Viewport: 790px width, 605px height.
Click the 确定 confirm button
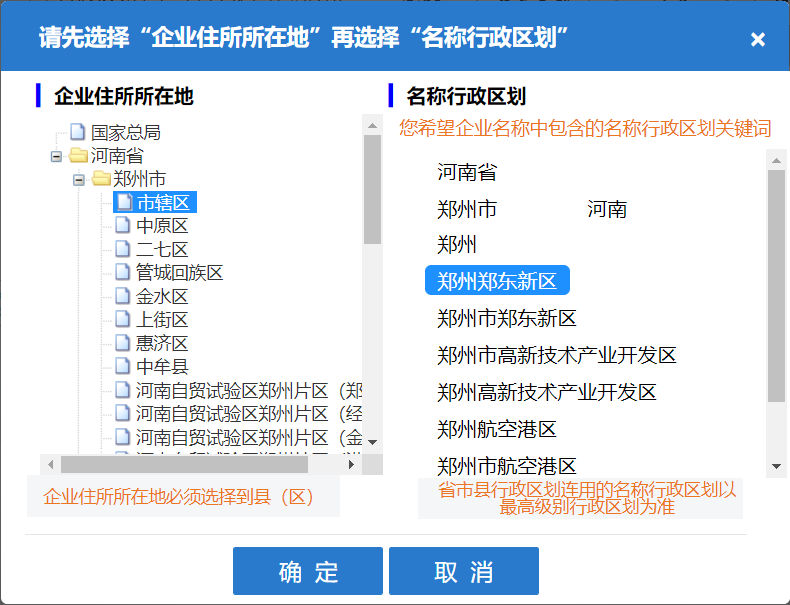pos(308,571)
